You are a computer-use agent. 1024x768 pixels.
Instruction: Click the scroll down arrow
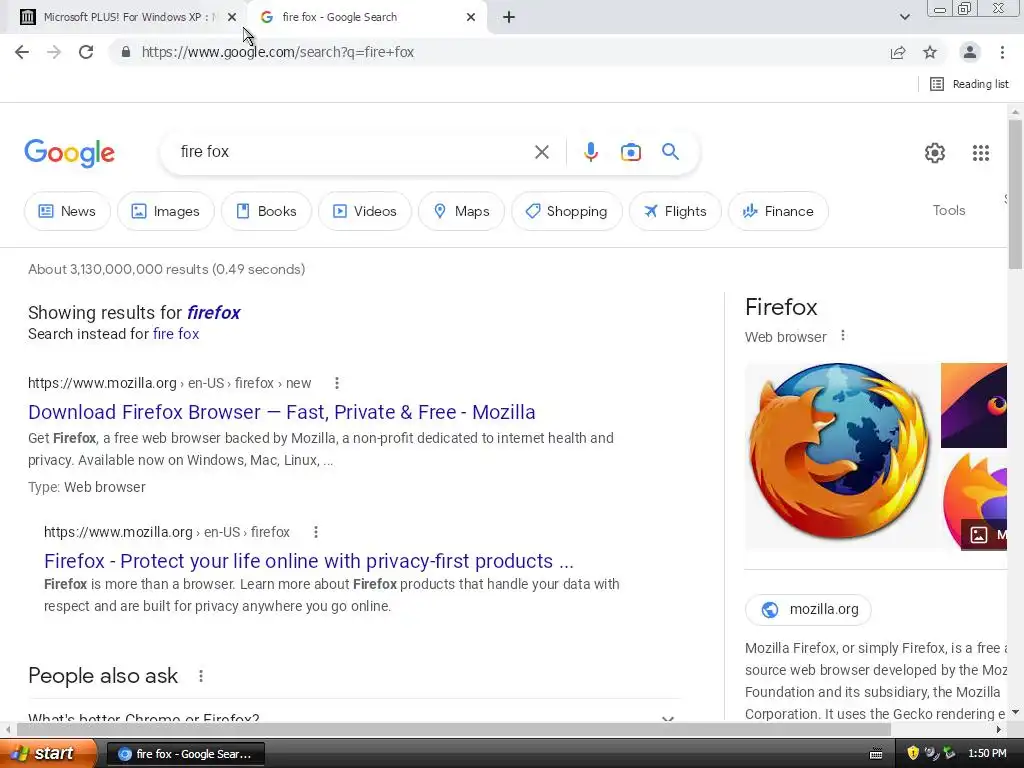coord(1015,712)
